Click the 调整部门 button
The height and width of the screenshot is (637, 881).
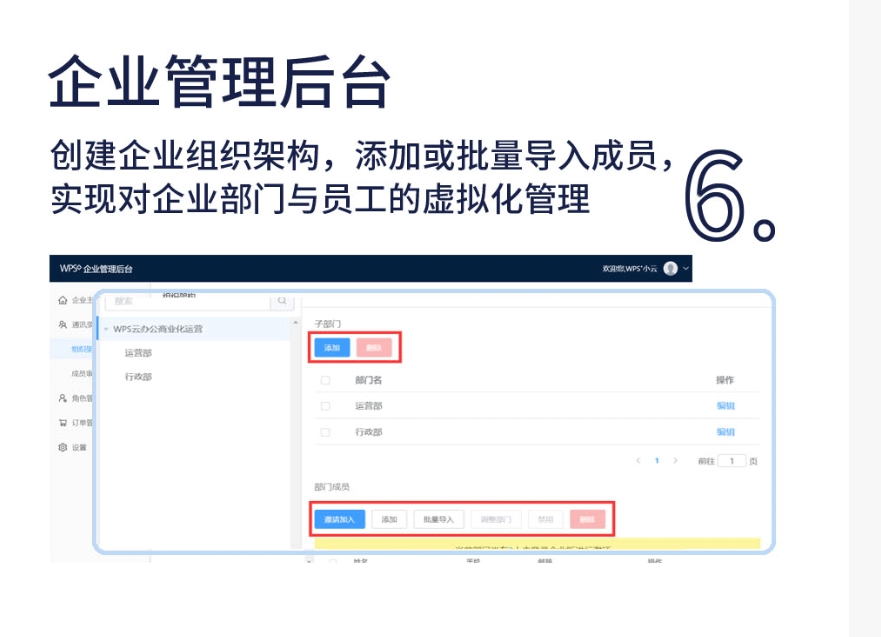point(496,519)
